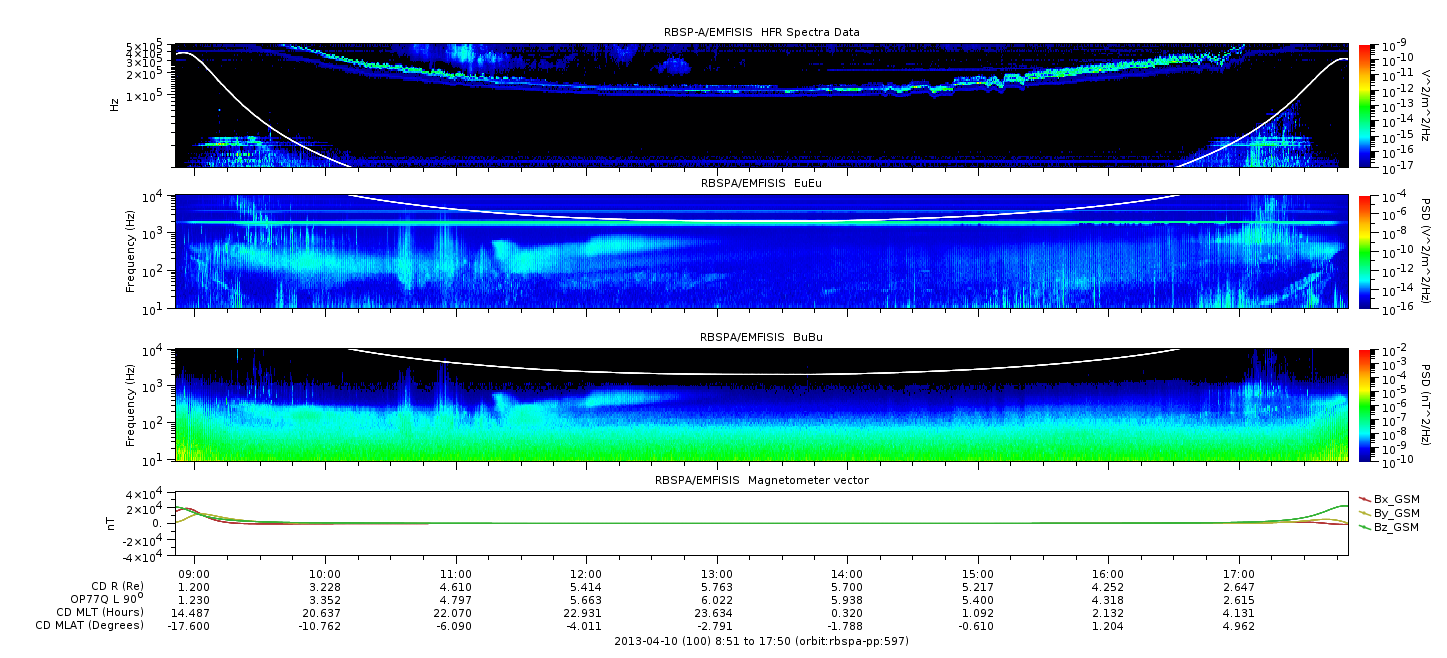Select the CD MLAT (Degrees) row label
This screenshot has height=658, width=1447.
click(91, 625)
